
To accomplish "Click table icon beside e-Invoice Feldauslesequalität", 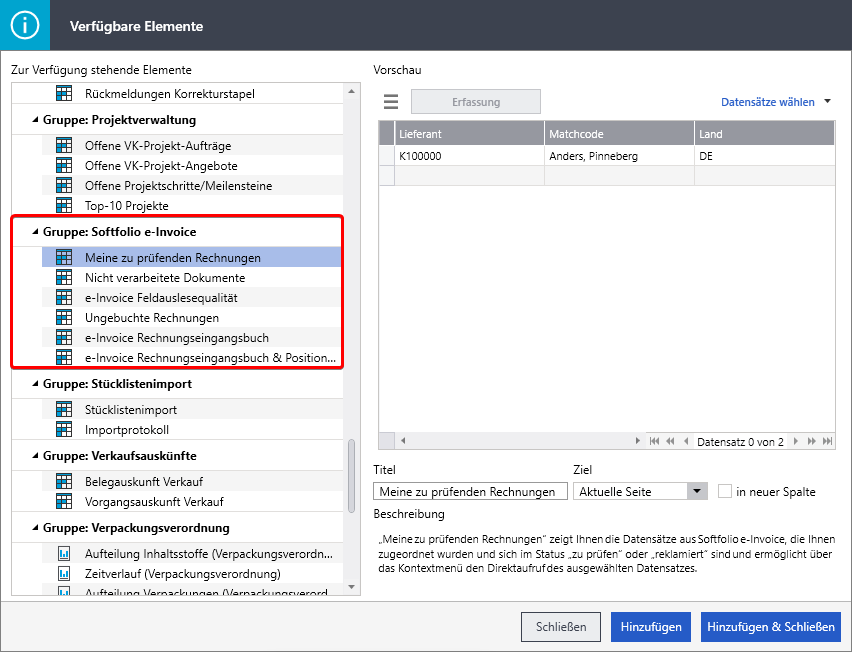I will coord(64,298).
